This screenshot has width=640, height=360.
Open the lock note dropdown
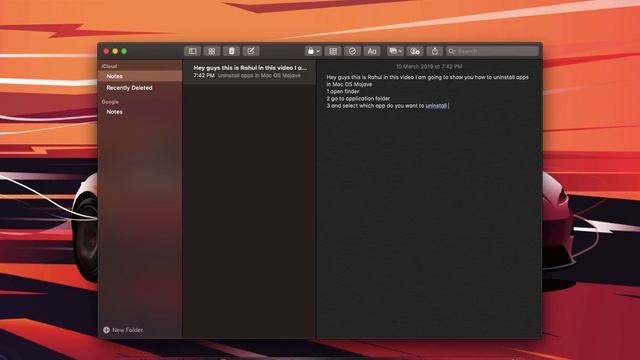313,51
